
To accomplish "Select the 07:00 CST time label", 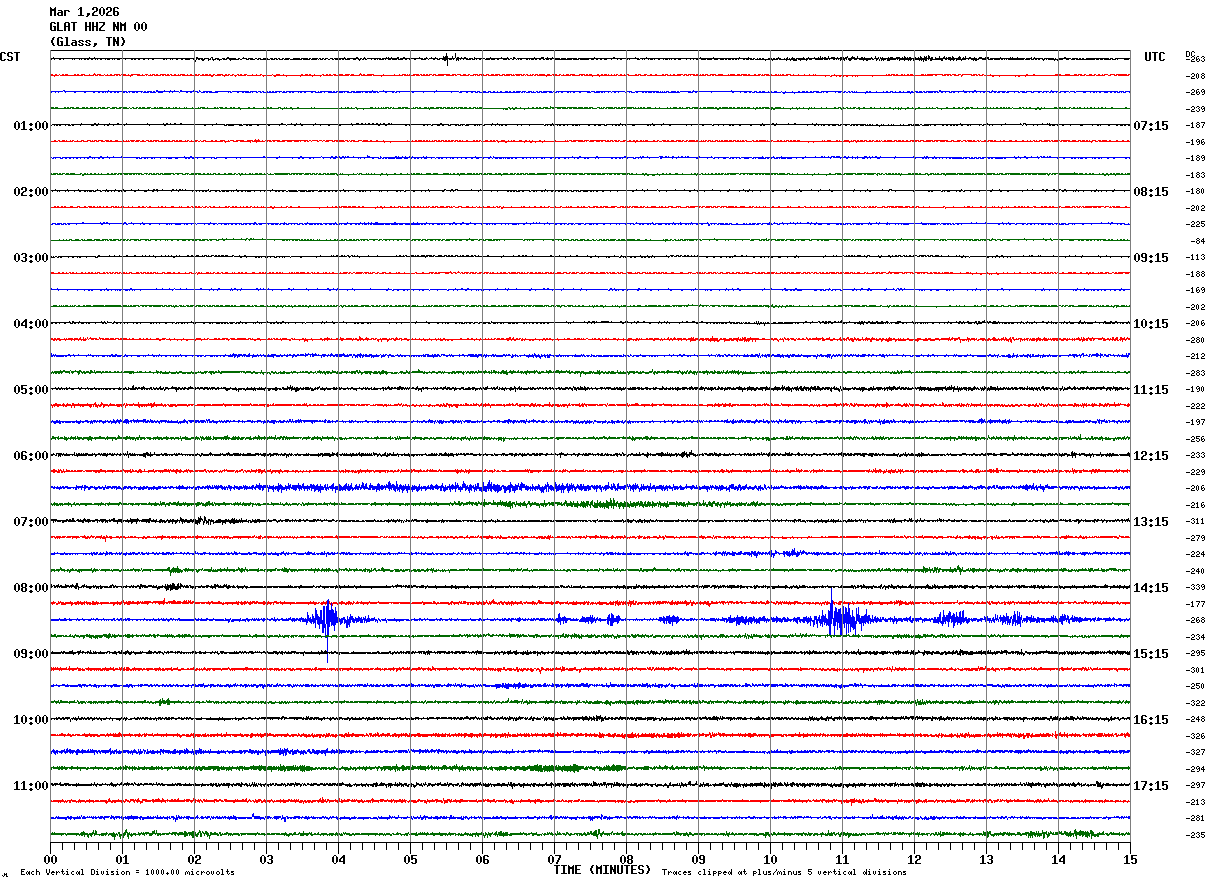I will pyautogui.click(x=31, y=522).
